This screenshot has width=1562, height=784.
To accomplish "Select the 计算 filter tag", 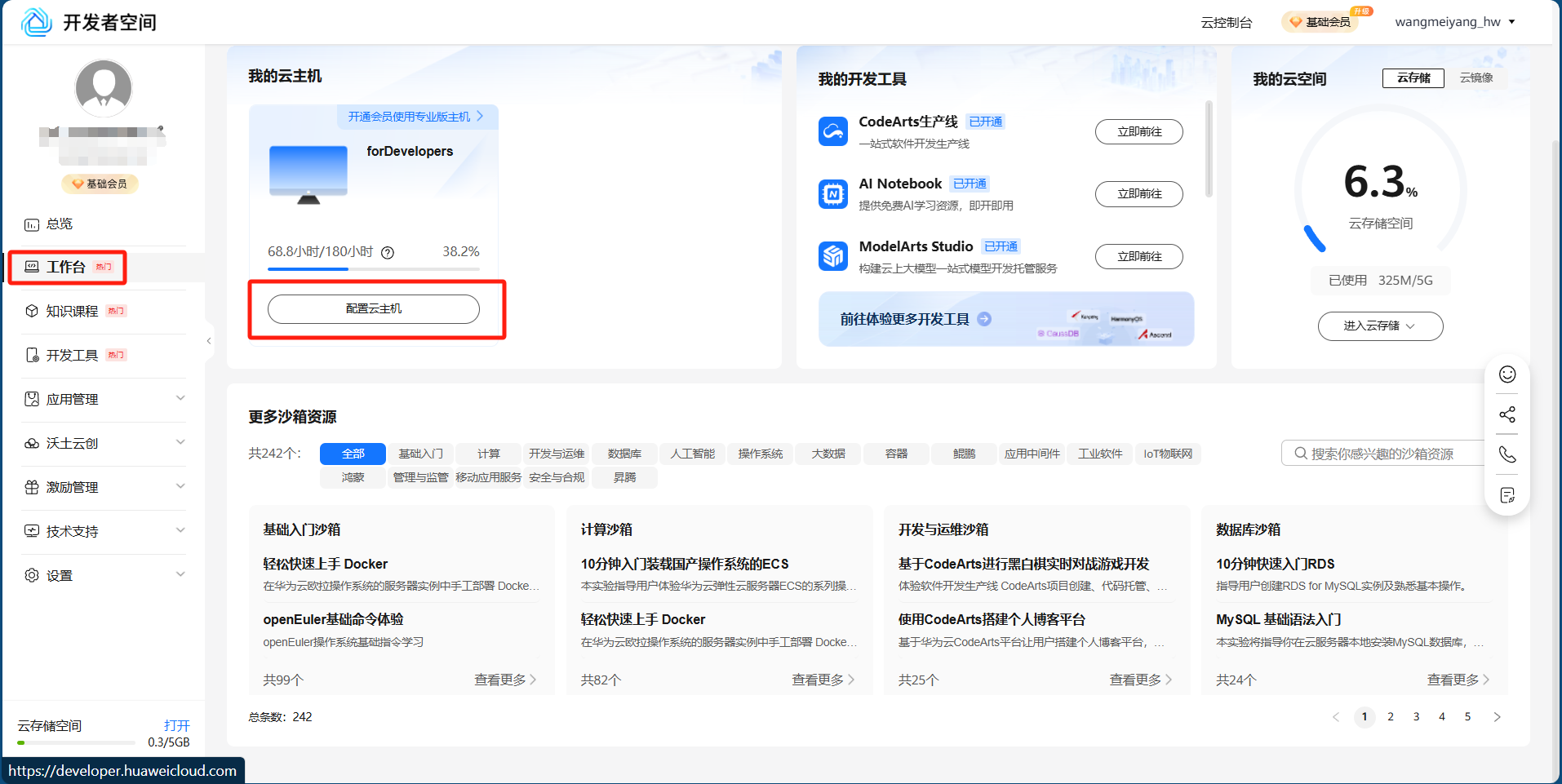I will coord(489,454).
